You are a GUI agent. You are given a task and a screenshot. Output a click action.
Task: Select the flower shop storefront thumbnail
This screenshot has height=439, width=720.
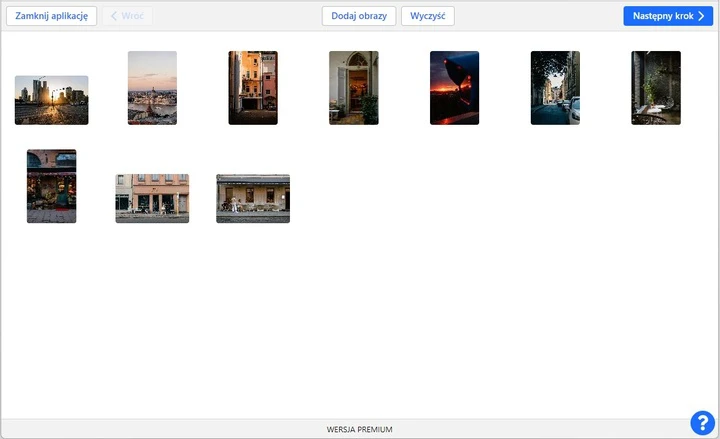[x=51, y=186]
